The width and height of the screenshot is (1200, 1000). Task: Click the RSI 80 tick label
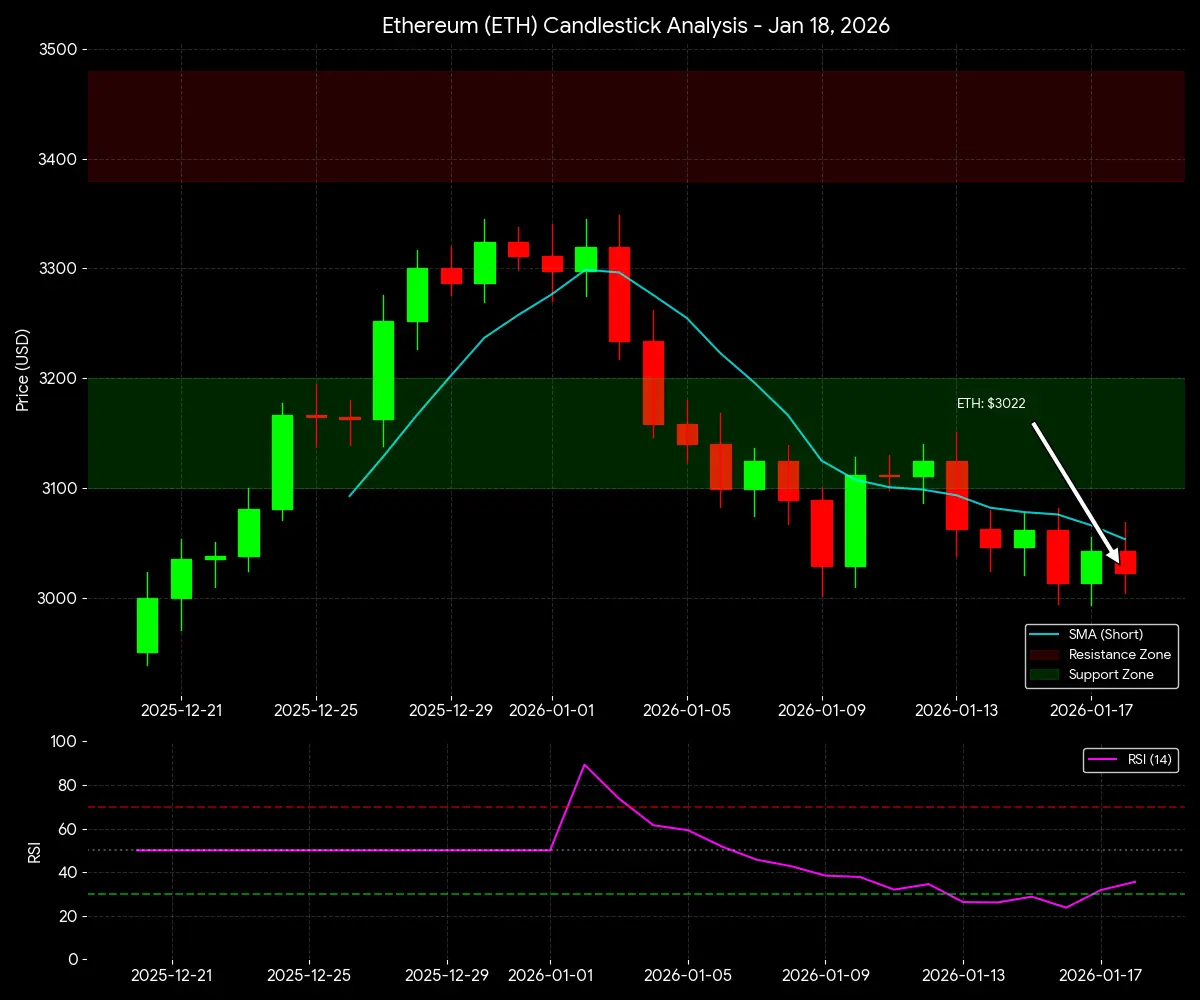coord(67,786)
